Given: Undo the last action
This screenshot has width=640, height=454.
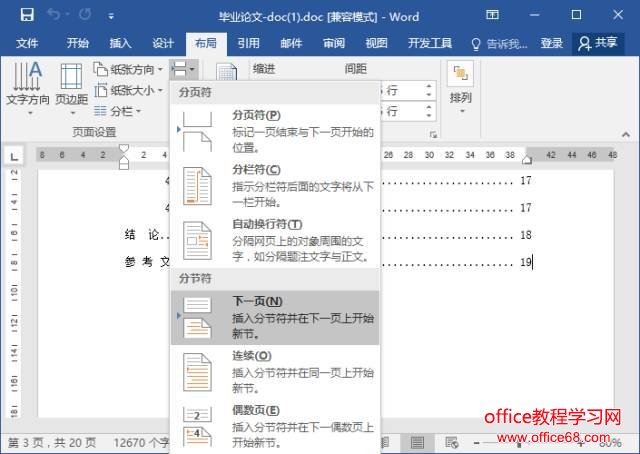Looking at the screenshot, I should click(53, 15).
